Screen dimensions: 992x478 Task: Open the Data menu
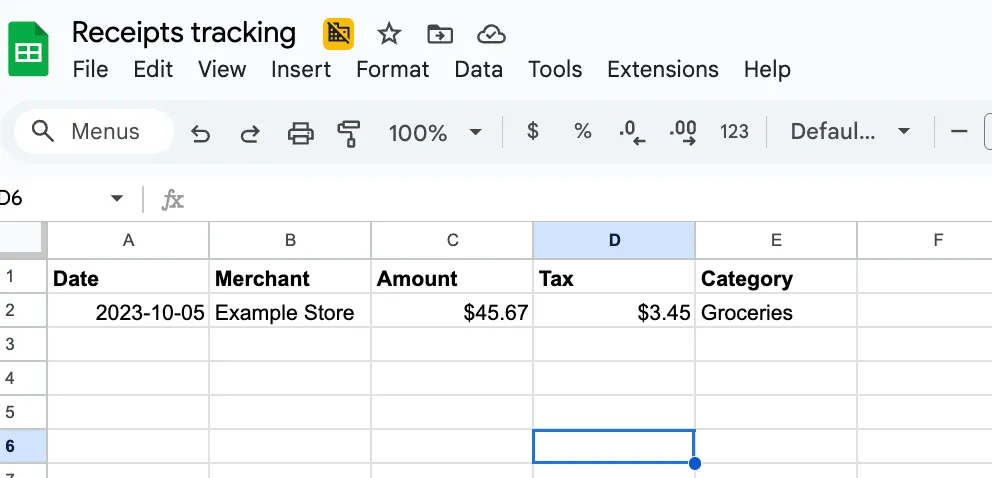[x=479, y=69]
